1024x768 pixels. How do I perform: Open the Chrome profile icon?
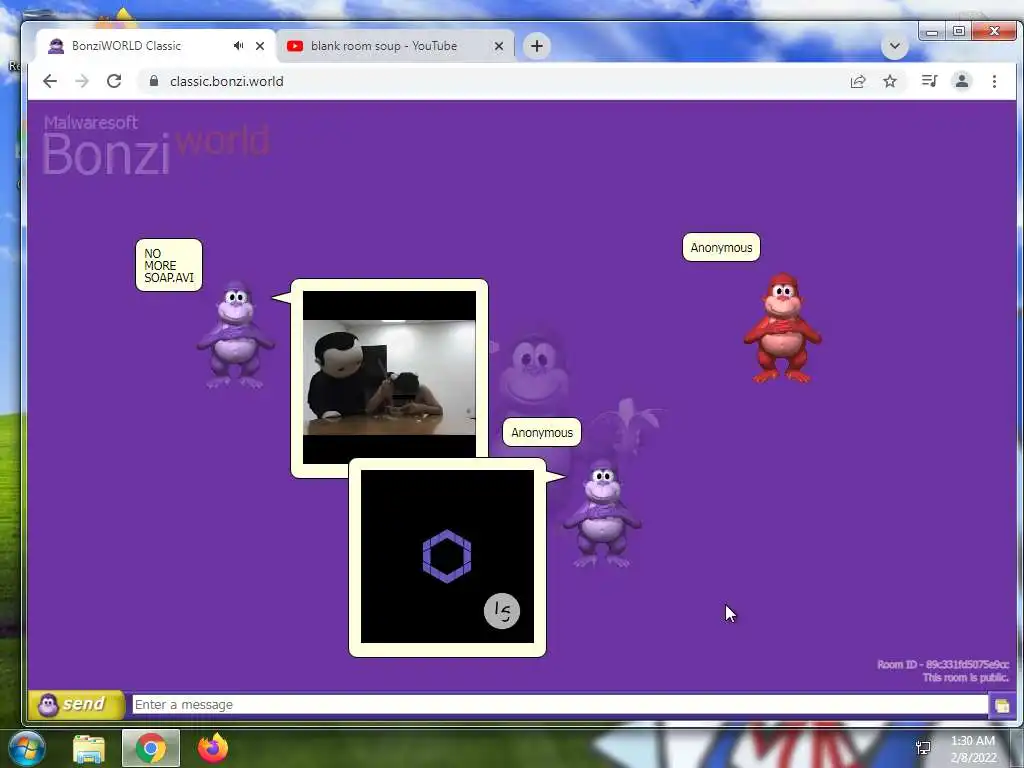point(962,81)
